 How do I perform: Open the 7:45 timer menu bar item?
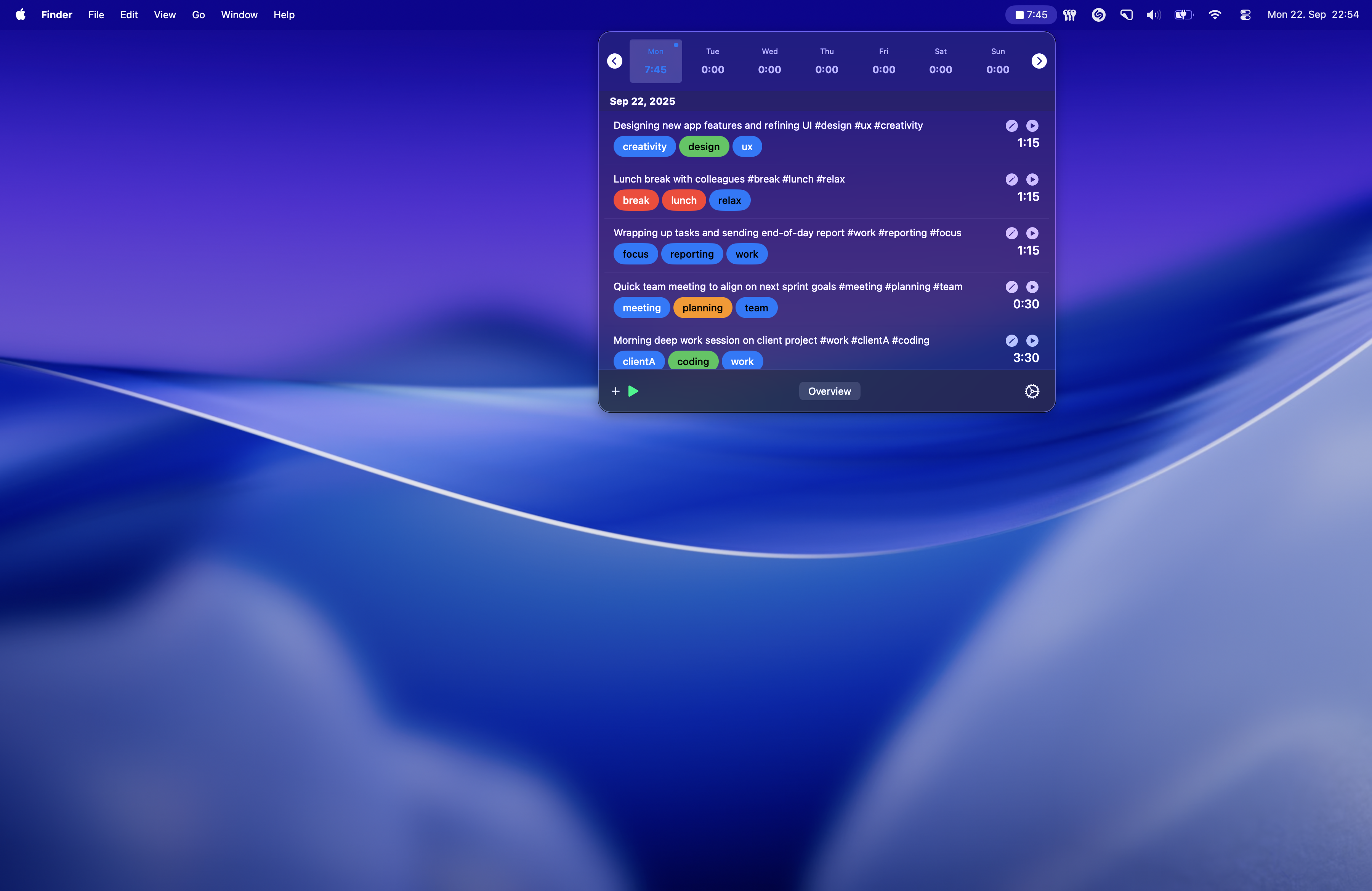(1031, 15)
